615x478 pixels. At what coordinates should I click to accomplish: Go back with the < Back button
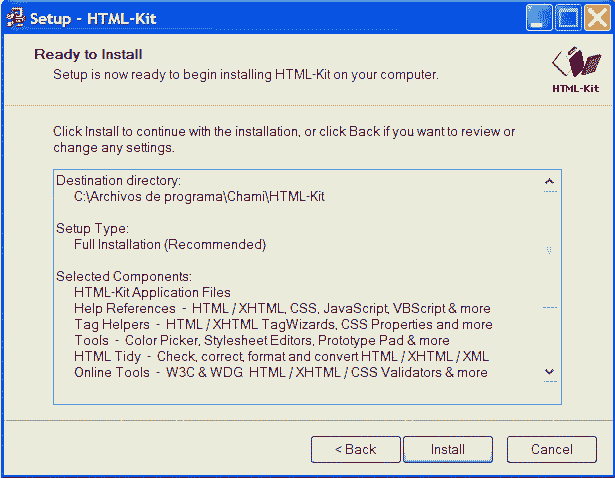coord(356,449)
